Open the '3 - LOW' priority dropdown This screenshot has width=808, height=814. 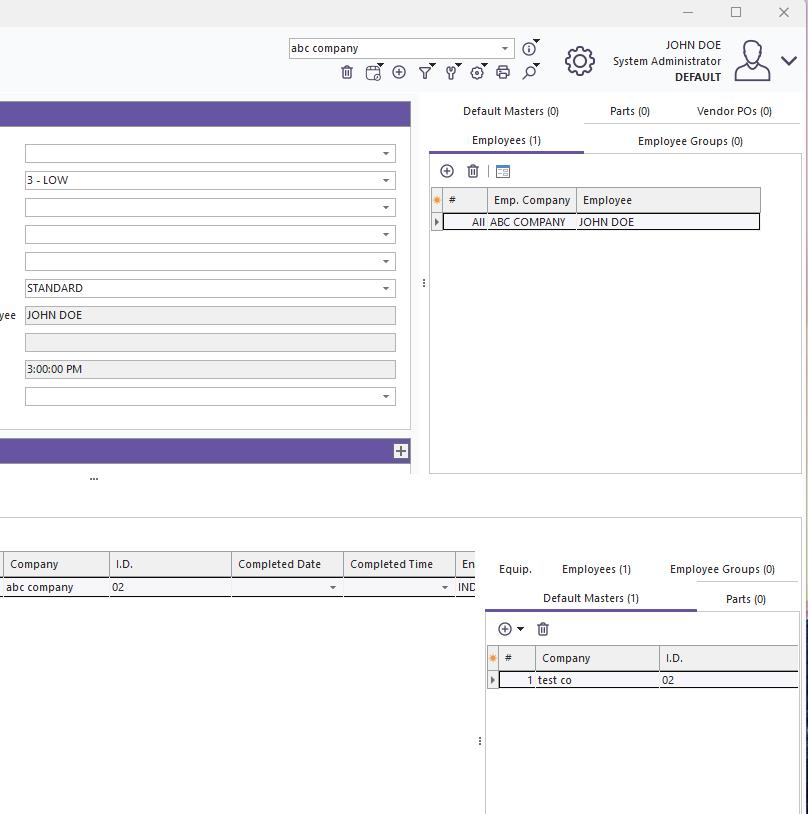pyautogui.click(x=385, y=181)
